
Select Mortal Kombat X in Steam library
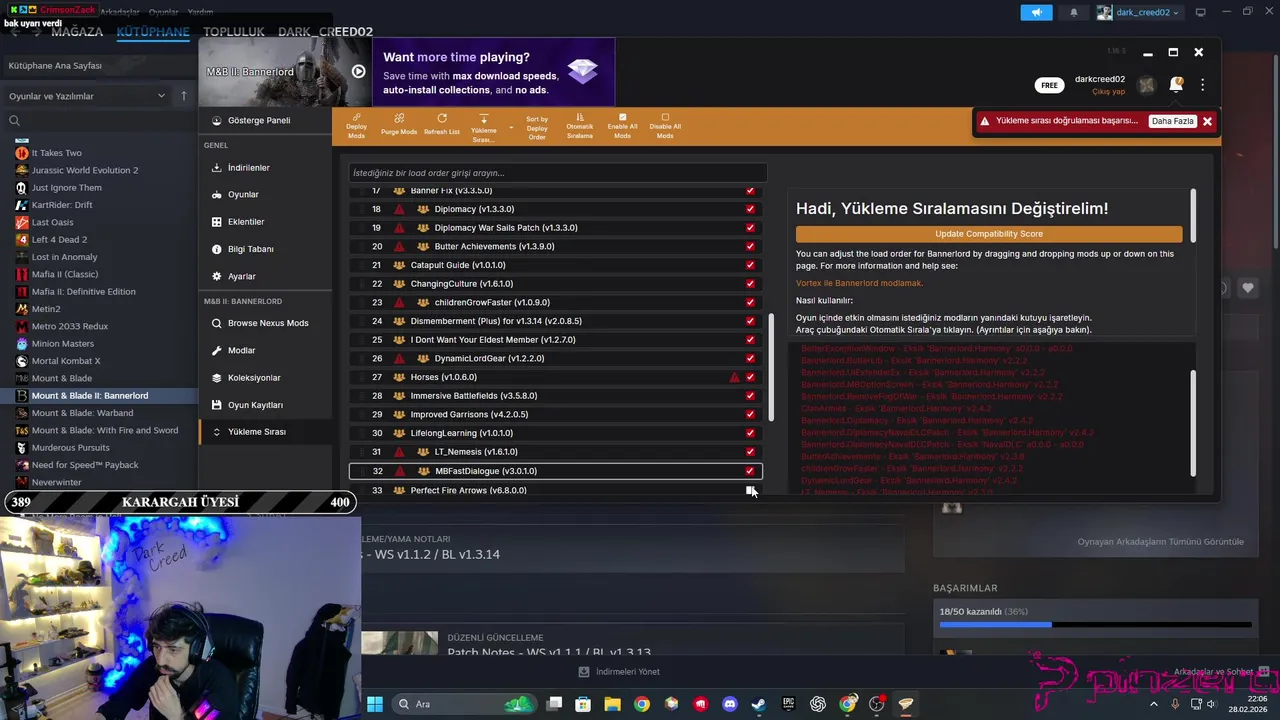[x=65, y=361]
